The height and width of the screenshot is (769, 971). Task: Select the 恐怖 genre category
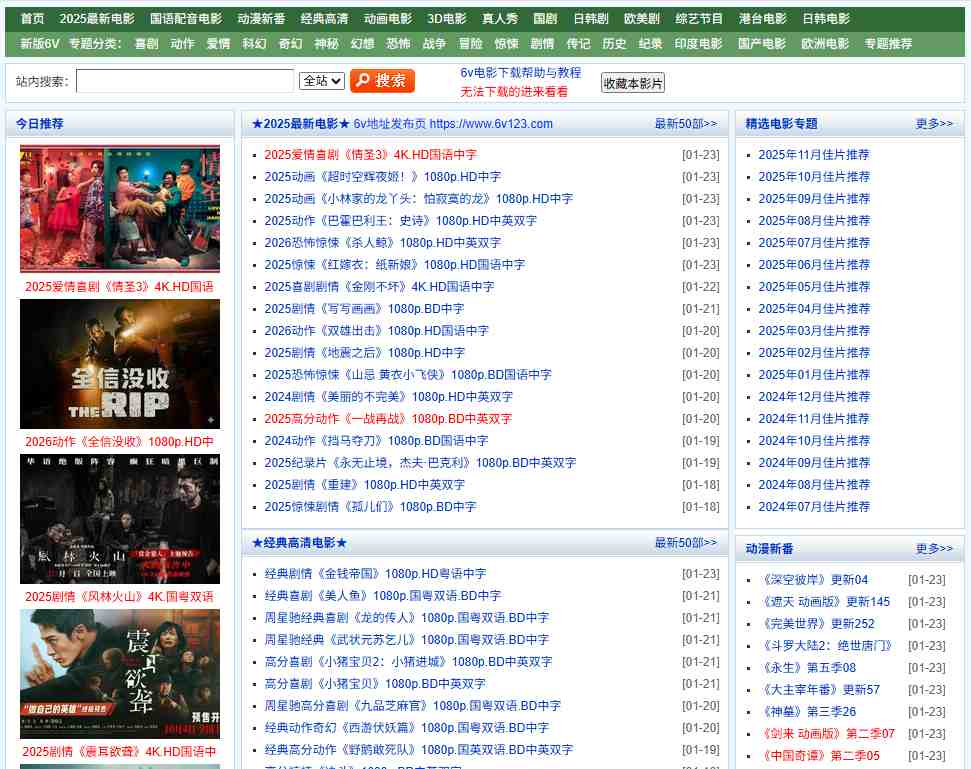(397, 44)
